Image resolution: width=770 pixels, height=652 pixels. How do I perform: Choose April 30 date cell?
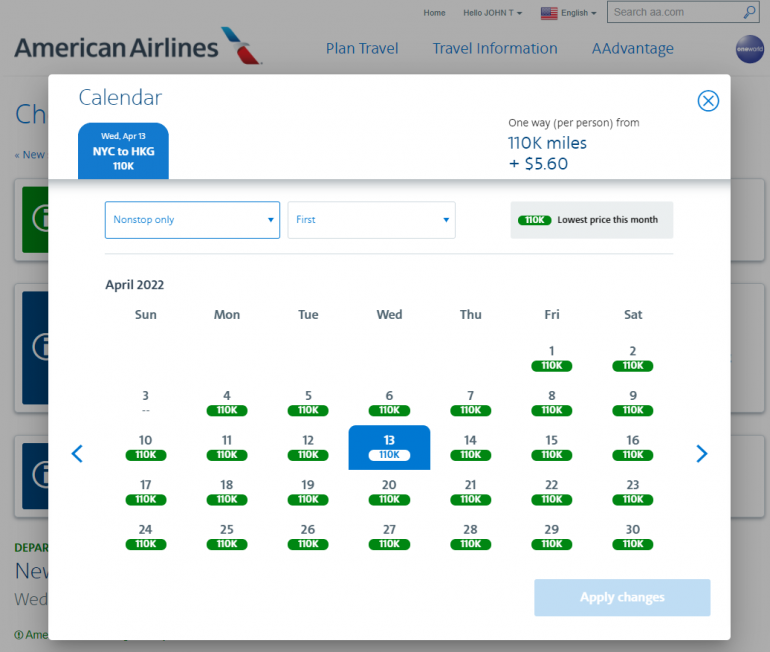(x=633, y=536)
